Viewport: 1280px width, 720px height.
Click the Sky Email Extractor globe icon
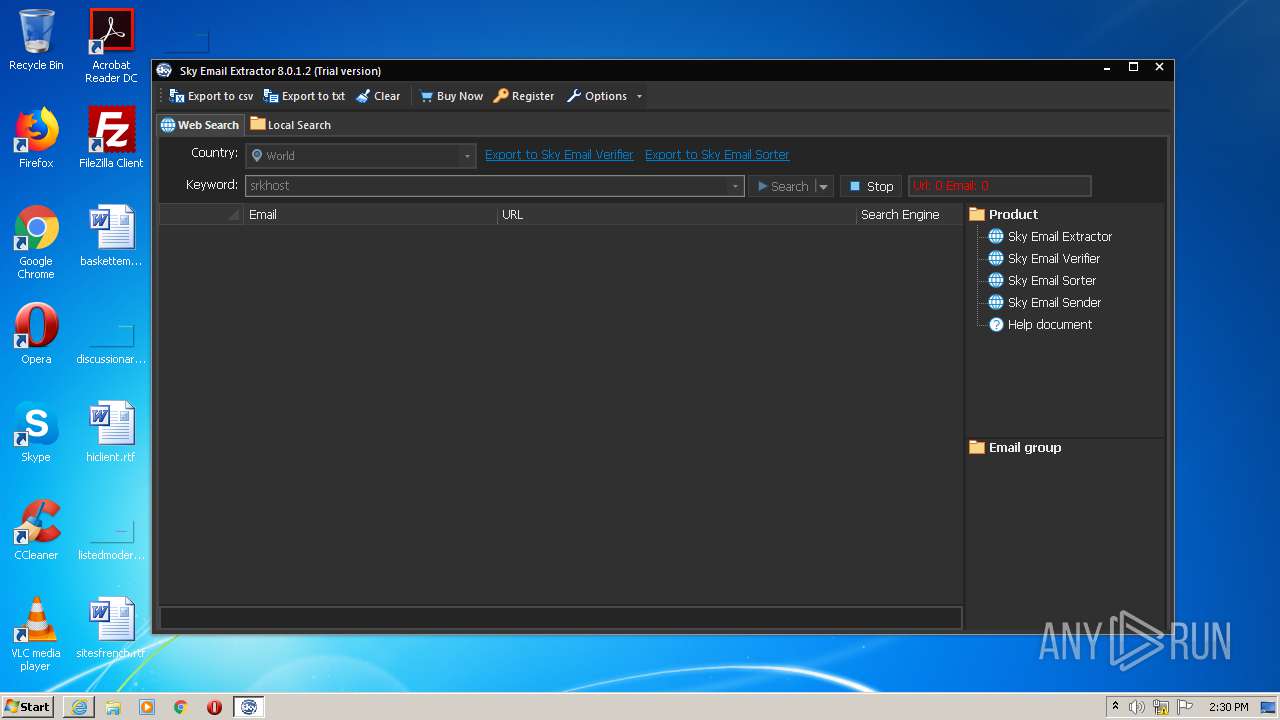click(996, 237)
